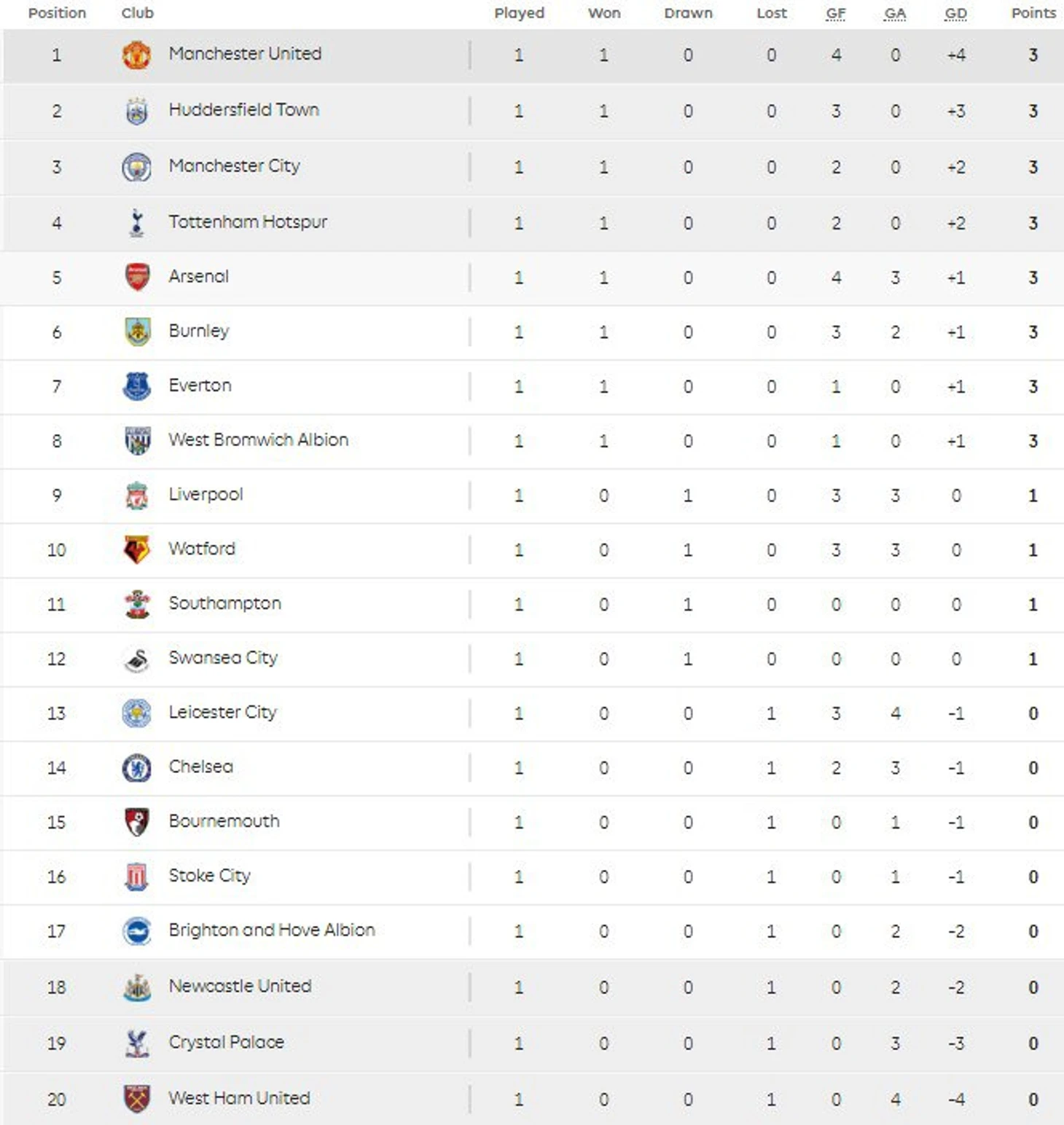Open the Everton club link
Viewport: 1064px width, 1125px height.
point(200,385)
